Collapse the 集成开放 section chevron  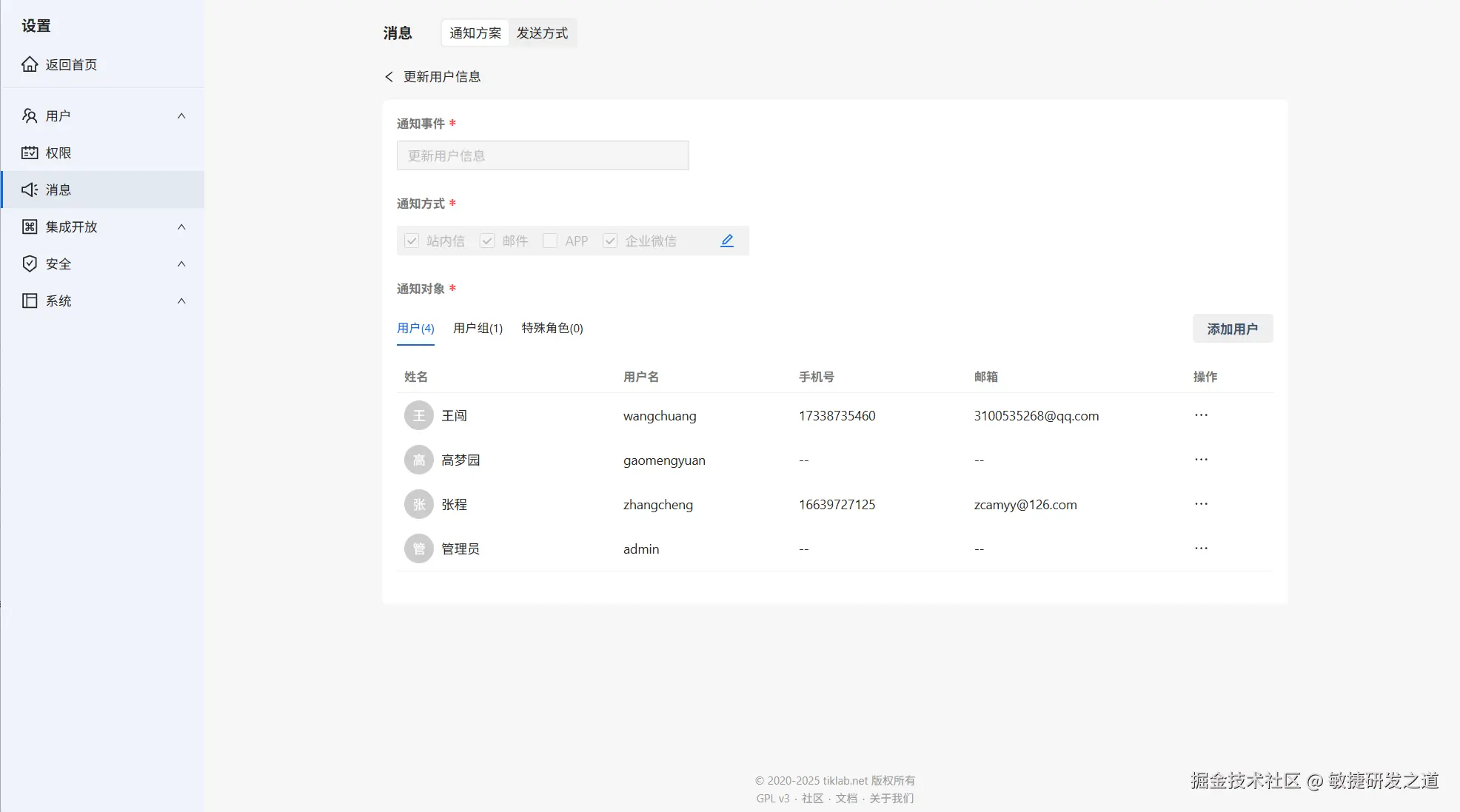181,227
